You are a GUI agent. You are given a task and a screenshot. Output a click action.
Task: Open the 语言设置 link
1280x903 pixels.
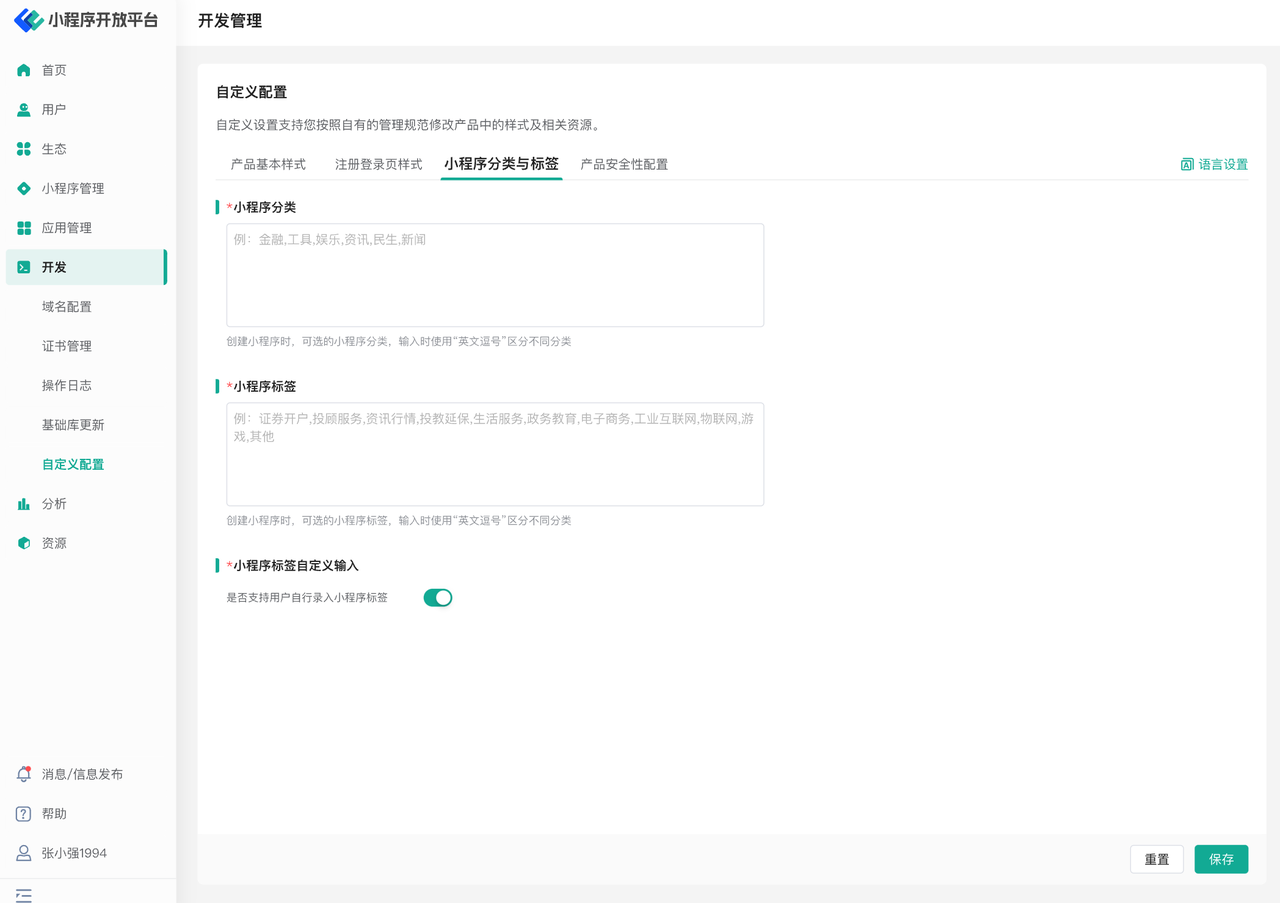click(x=1214, y=164)
